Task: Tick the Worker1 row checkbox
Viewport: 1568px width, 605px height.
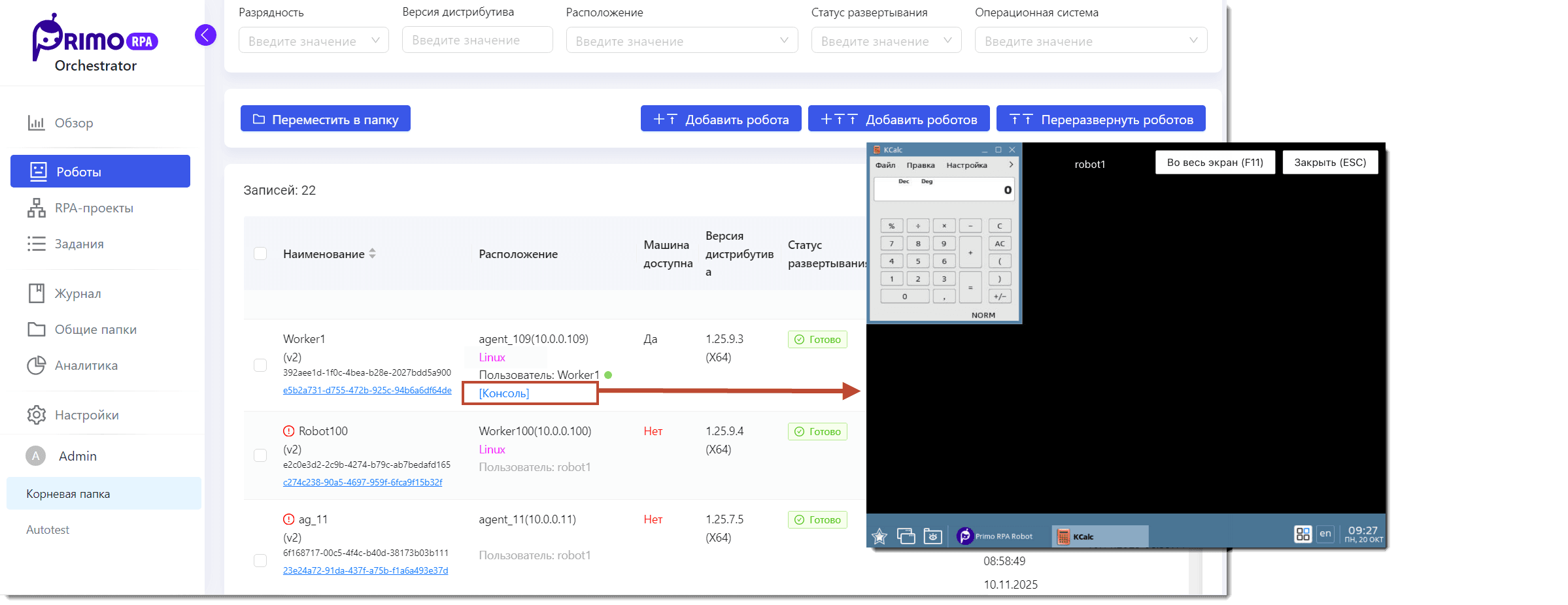Action: [x=260, y=365]
